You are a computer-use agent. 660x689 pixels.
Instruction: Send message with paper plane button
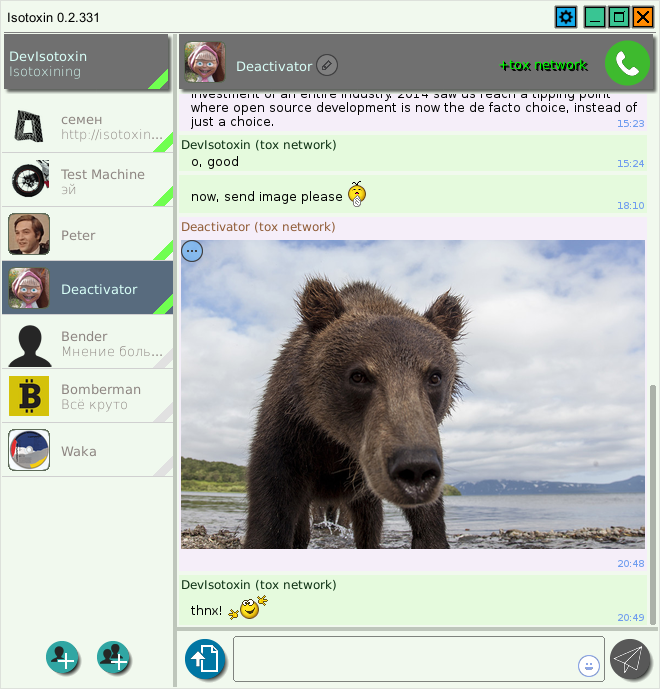[630, 659]
